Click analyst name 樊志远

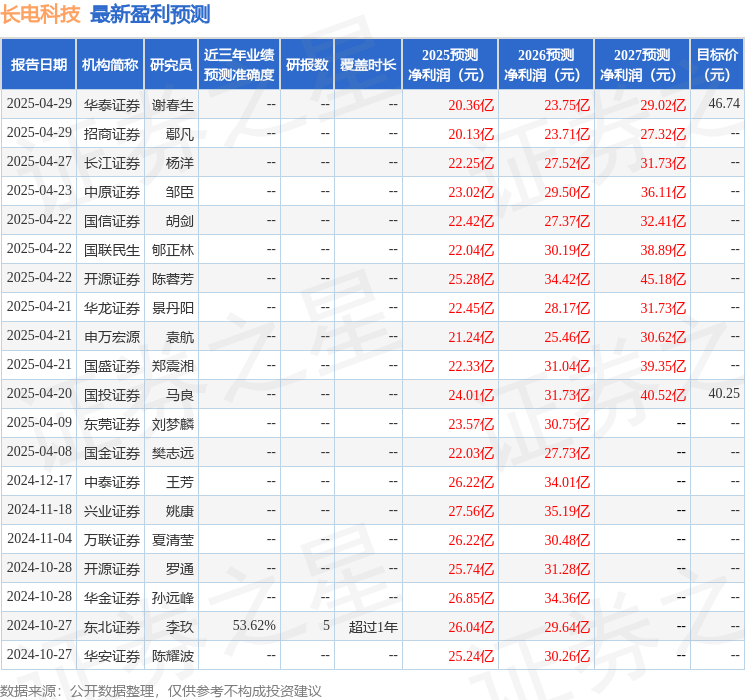point(172,453)
